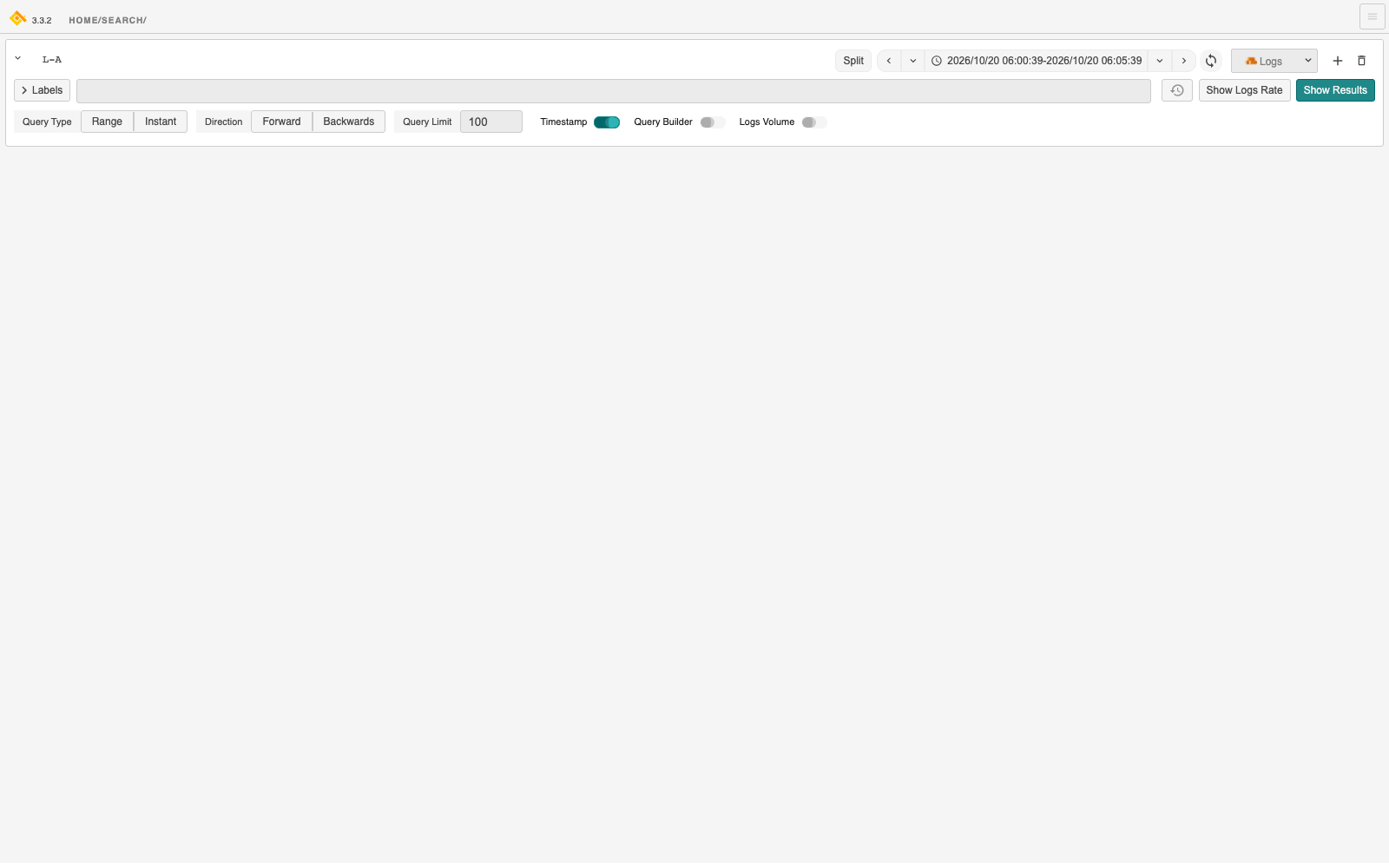
Task: Click the HOME/SEARCH/ breadcrumb text
Action: tap(108, 20)
